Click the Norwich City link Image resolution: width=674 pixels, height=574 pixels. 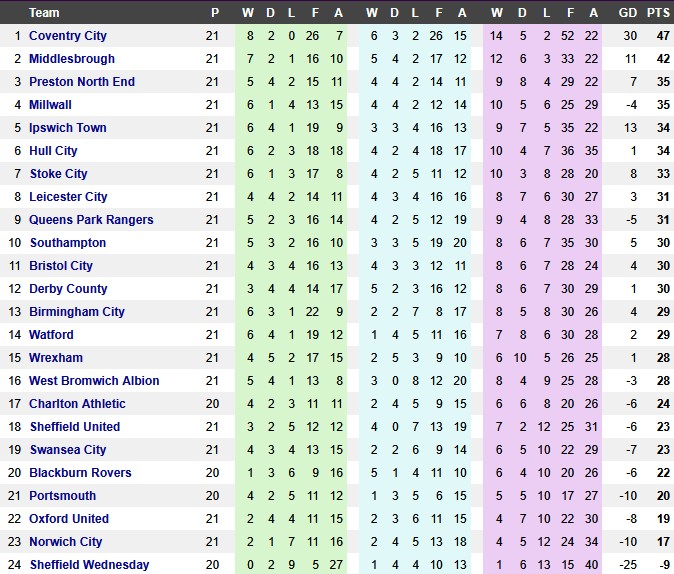65,542
